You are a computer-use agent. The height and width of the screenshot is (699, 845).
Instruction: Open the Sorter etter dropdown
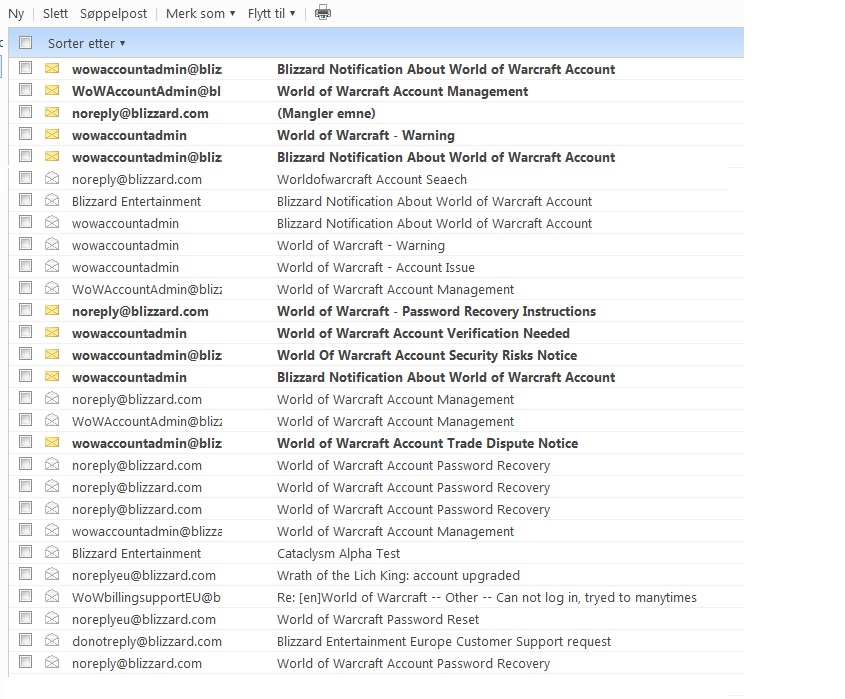(86, 43)
